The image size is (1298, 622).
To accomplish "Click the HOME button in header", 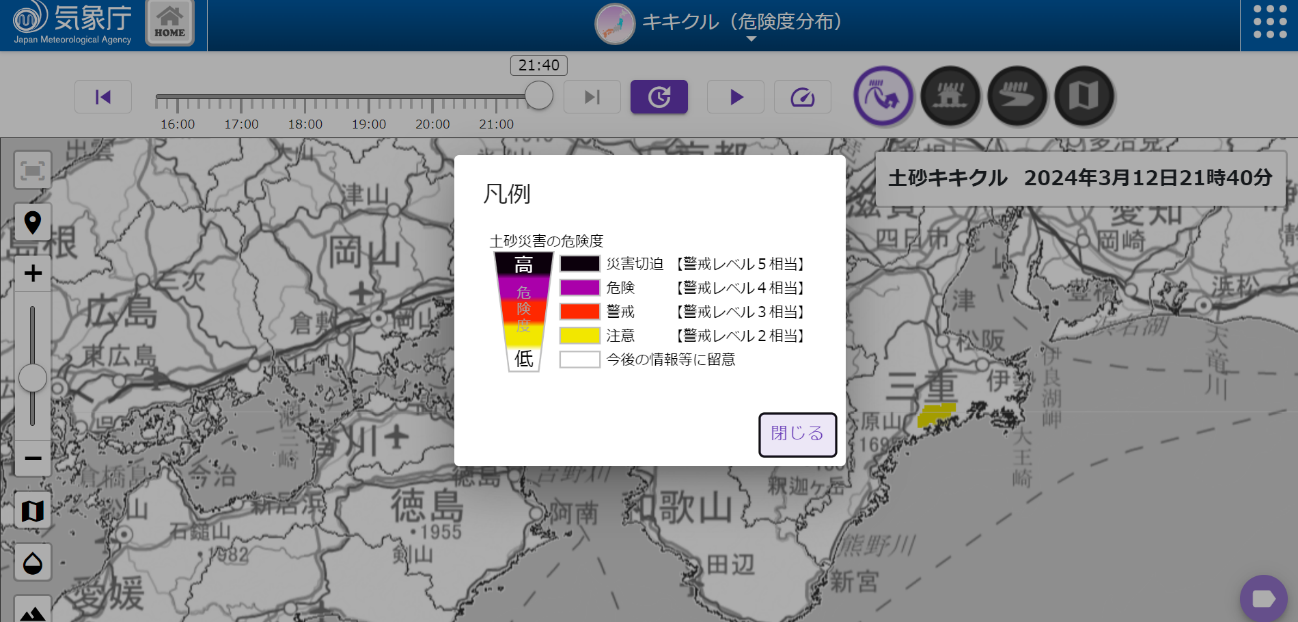I will coord(170,24).
